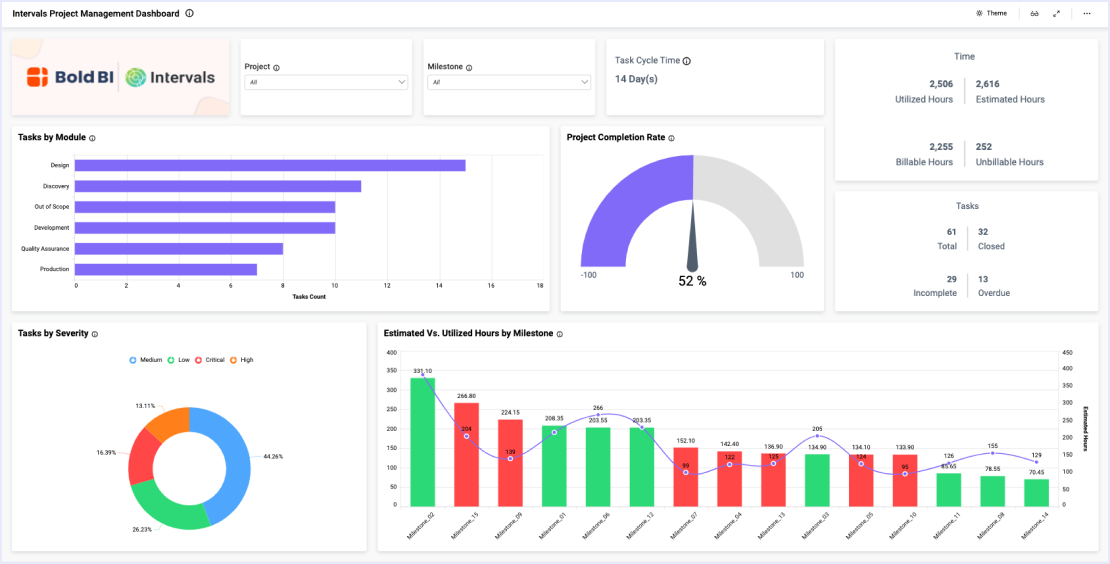Toggle the Medium severity legend item
Screen dimensions: 1110x564
point(146,360)
